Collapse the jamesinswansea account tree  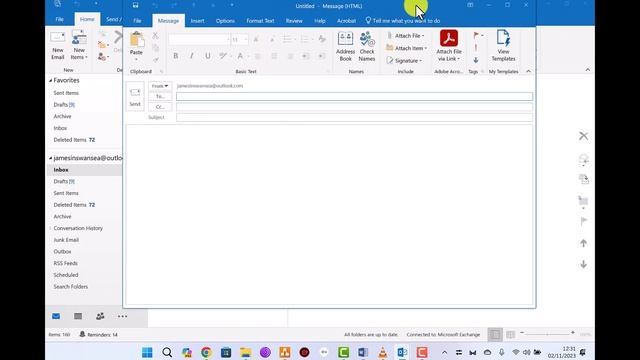pos(51,158)
